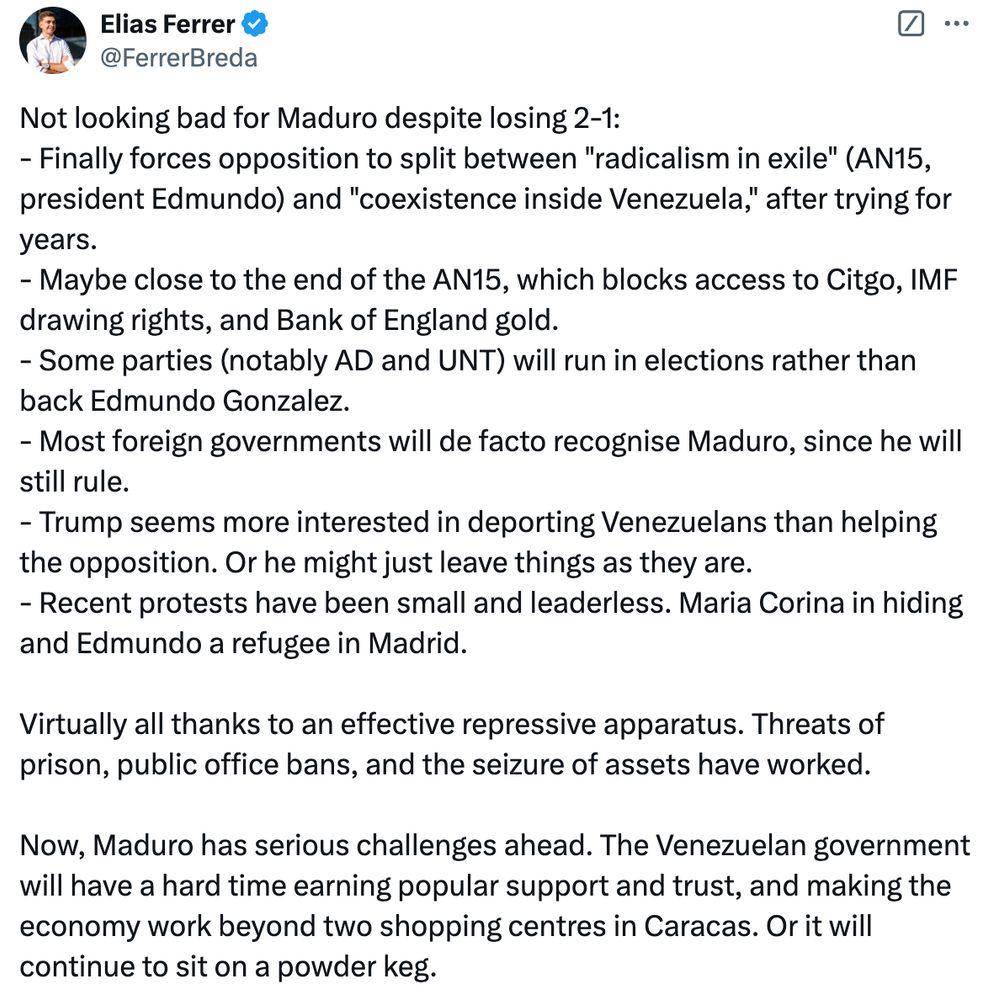Click the Grok slash-box icon
Viewport: 988px width, 1000px height.
pyautogui.click(x=911, y=25)
